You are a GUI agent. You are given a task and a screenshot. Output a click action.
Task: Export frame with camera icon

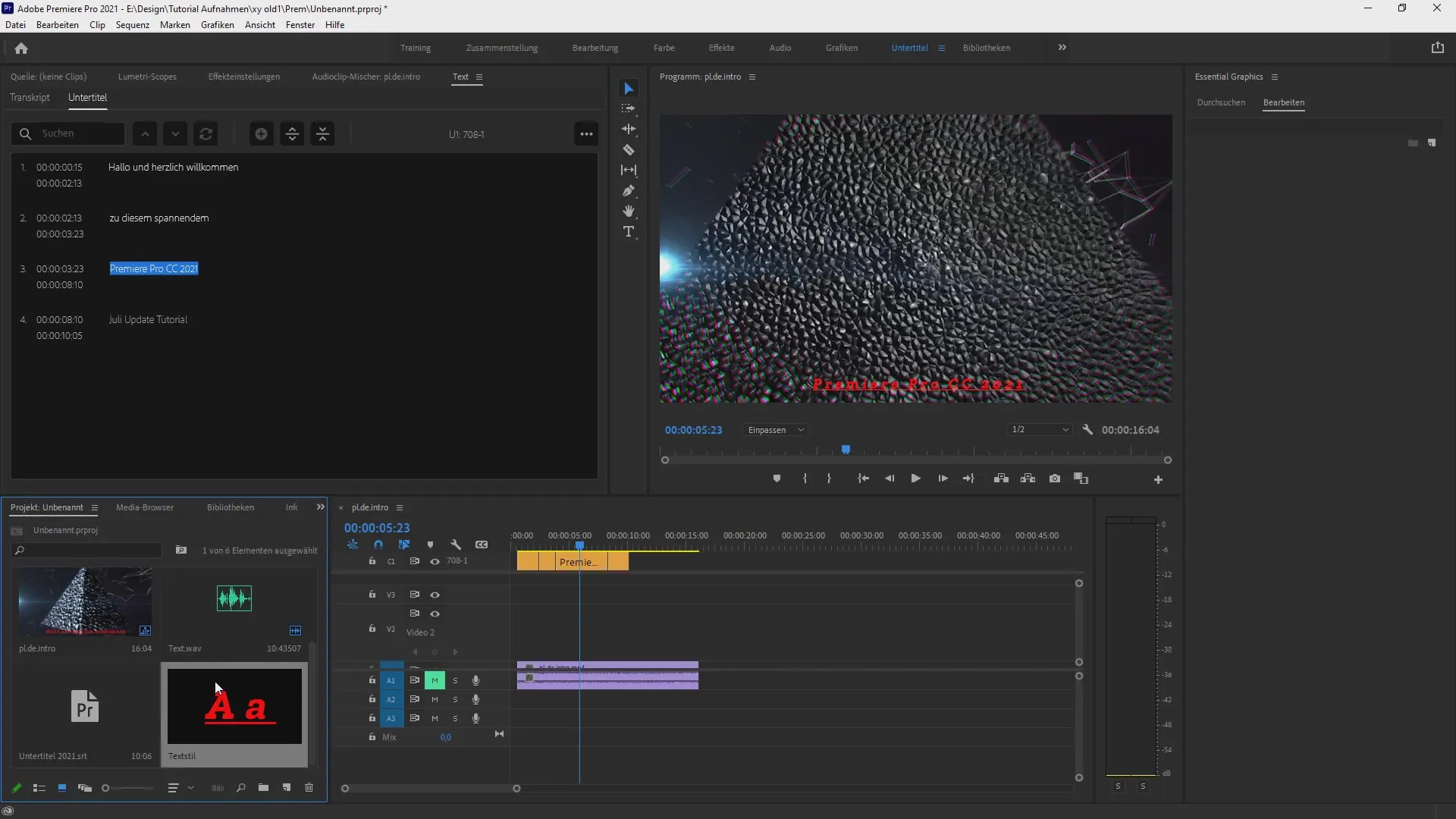click(1054, 479)
